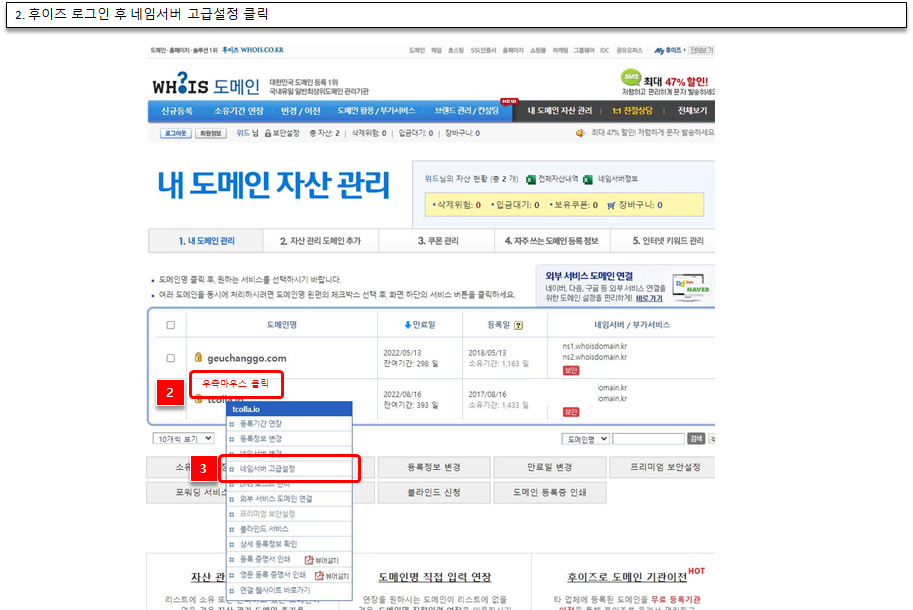Screen dimensions: 913x610
Task: Open the 전체보기 nav item
Action: click(x=692, y=111)
